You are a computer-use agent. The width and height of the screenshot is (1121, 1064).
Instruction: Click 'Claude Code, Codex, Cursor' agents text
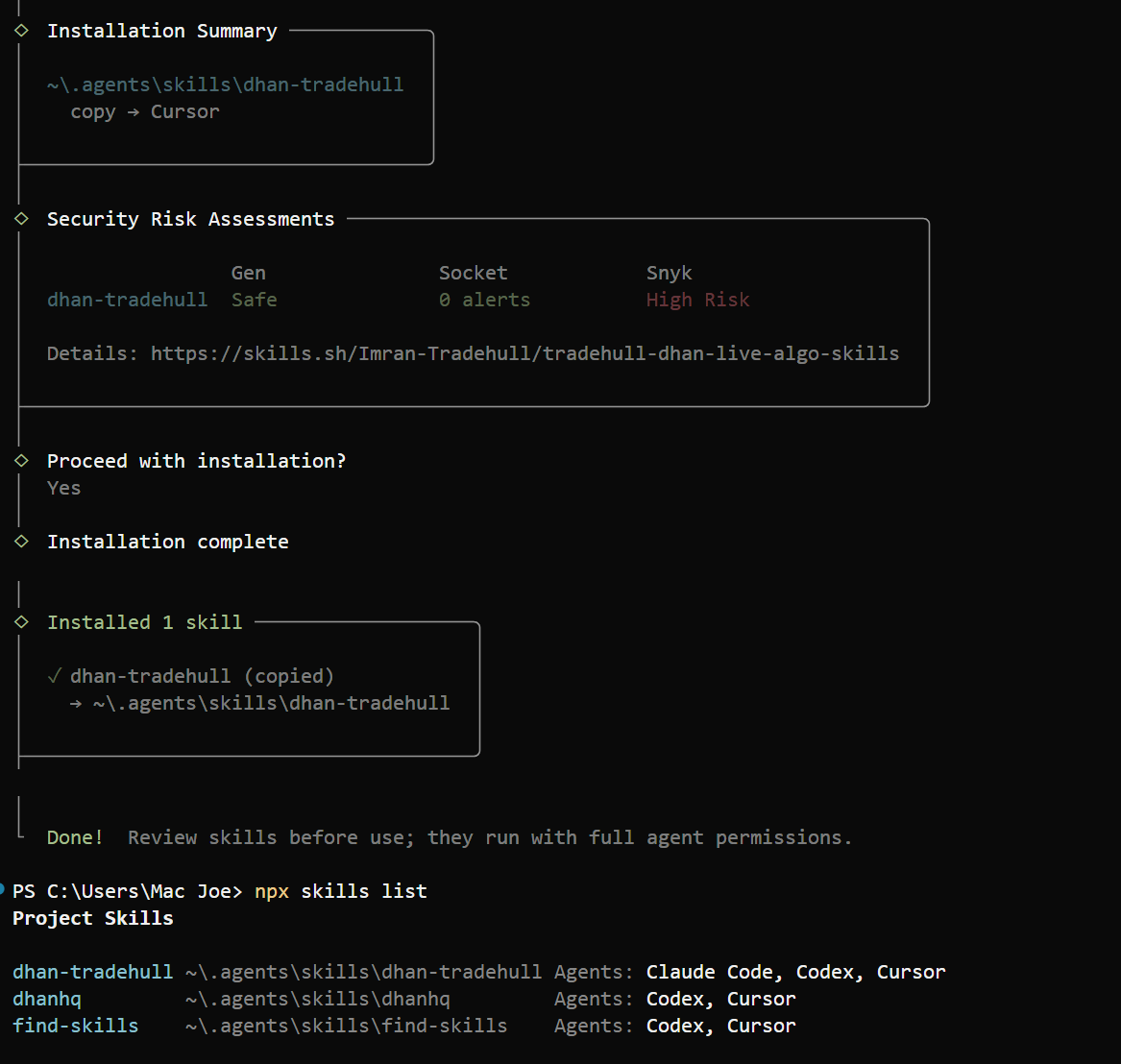point(795,973)
